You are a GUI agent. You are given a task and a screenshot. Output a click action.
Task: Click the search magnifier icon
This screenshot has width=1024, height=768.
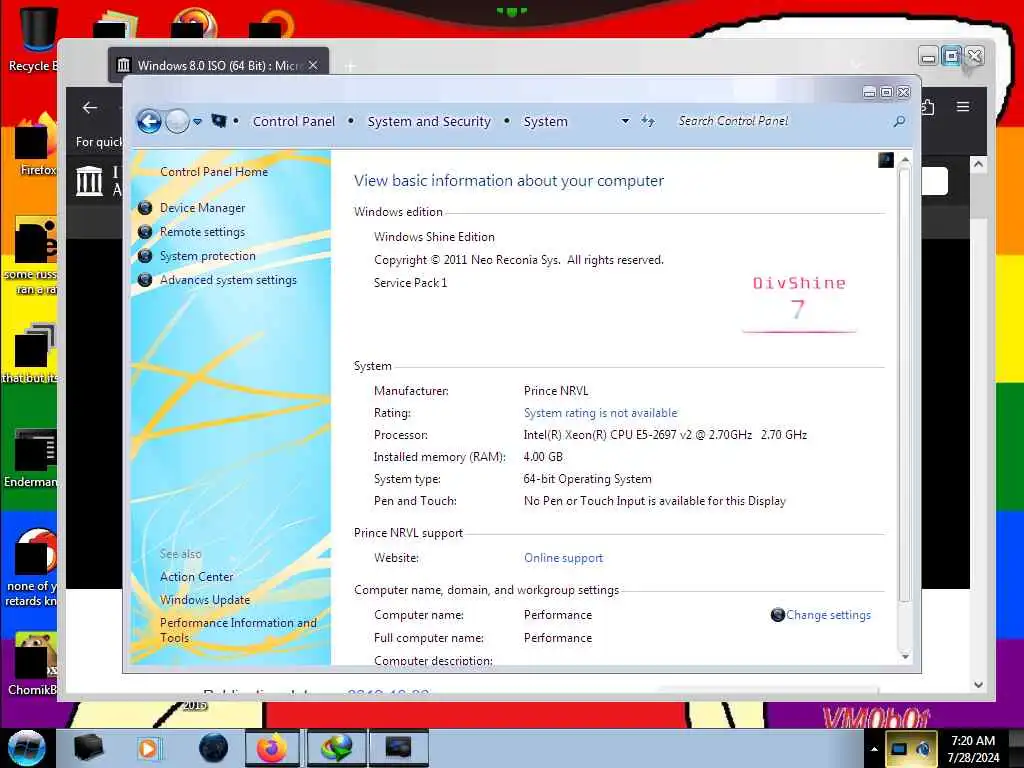coord(899,121)
